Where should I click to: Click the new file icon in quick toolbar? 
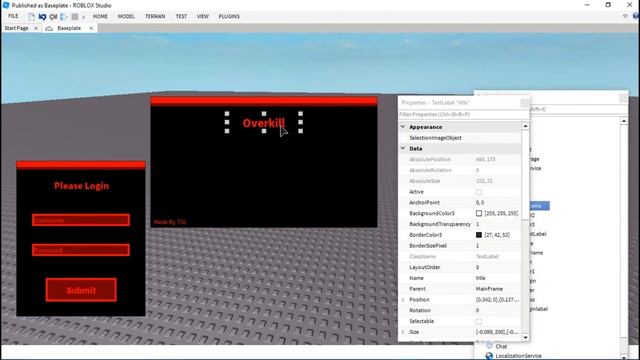31,17
